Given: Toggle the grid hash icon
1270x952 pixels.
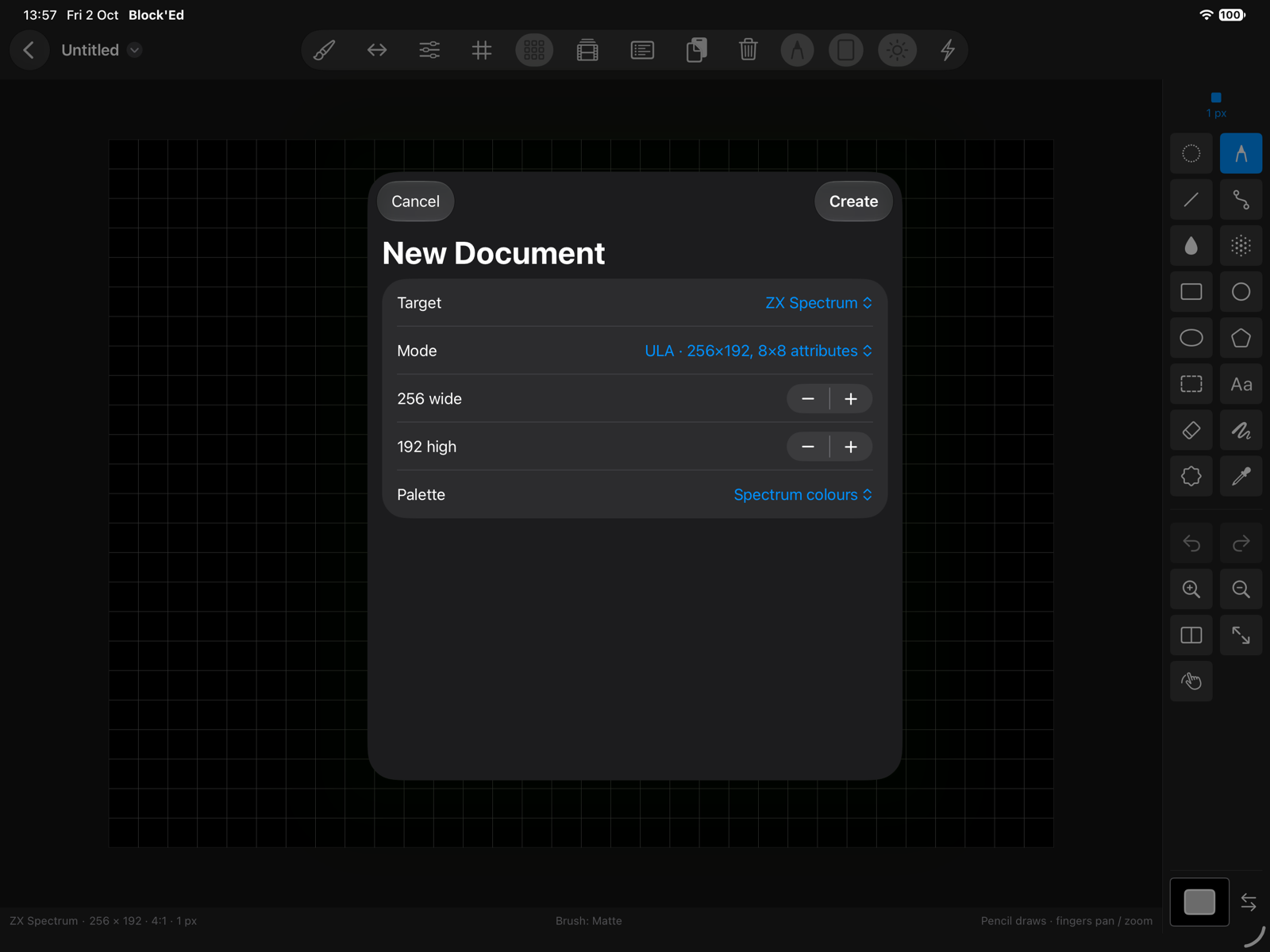Looking at the screenshot, I should pos(482,50).
